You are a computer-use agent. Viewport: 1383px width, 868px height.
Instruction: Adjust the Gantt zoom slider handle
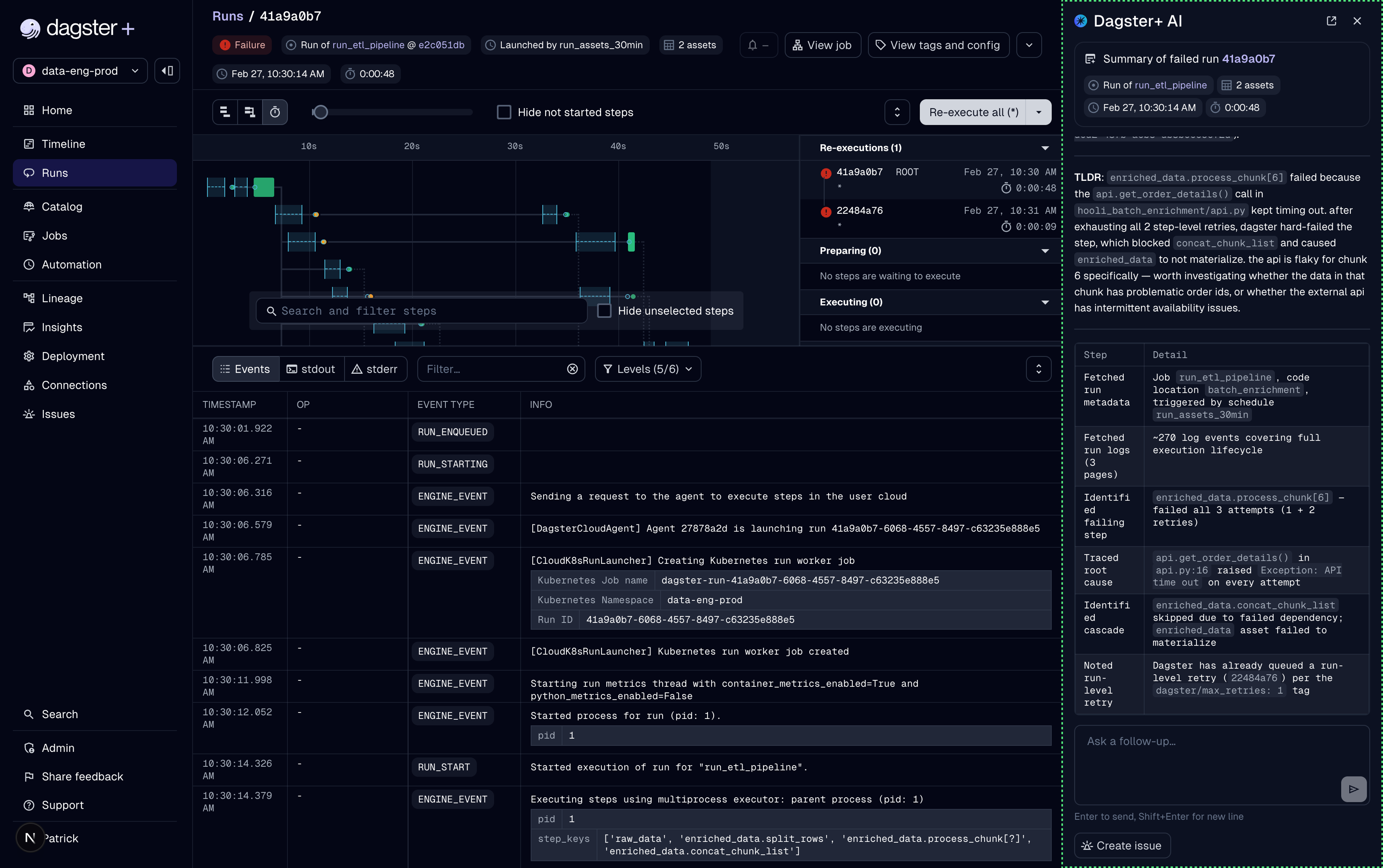coord(320,112)
